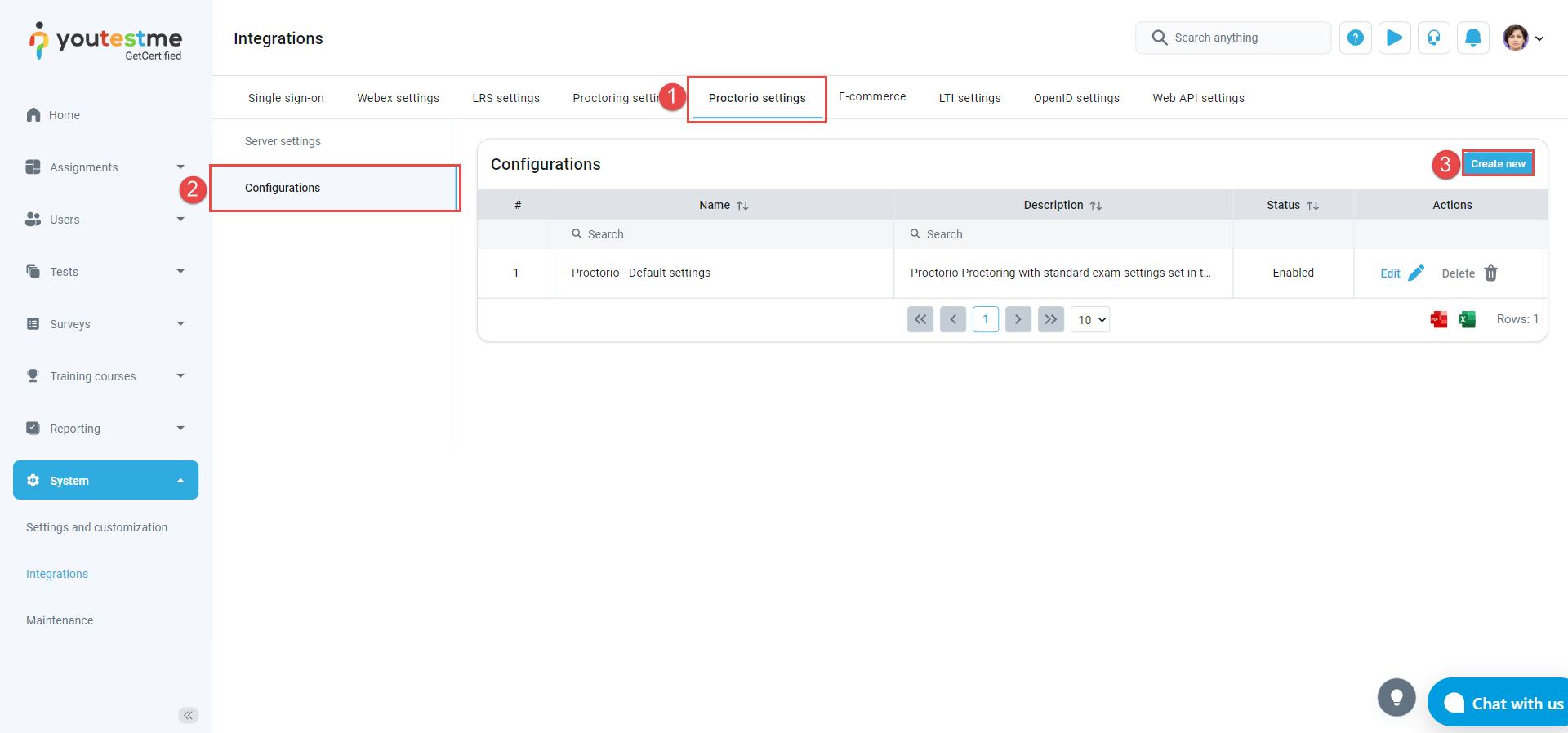Click the lightbulb suggestion icon

[1396, 697]
